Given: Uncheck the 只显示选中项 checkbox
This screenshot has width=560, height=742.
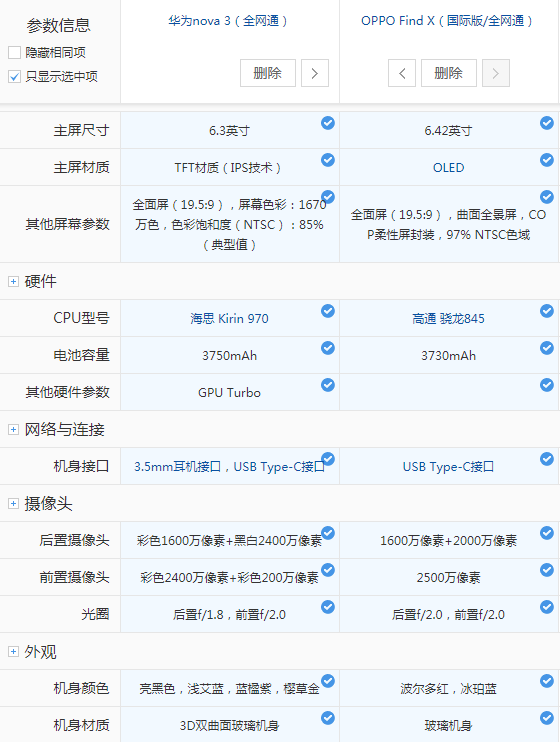Looking at the screenshot, I should pyautogui.click(x=15, y=76).
